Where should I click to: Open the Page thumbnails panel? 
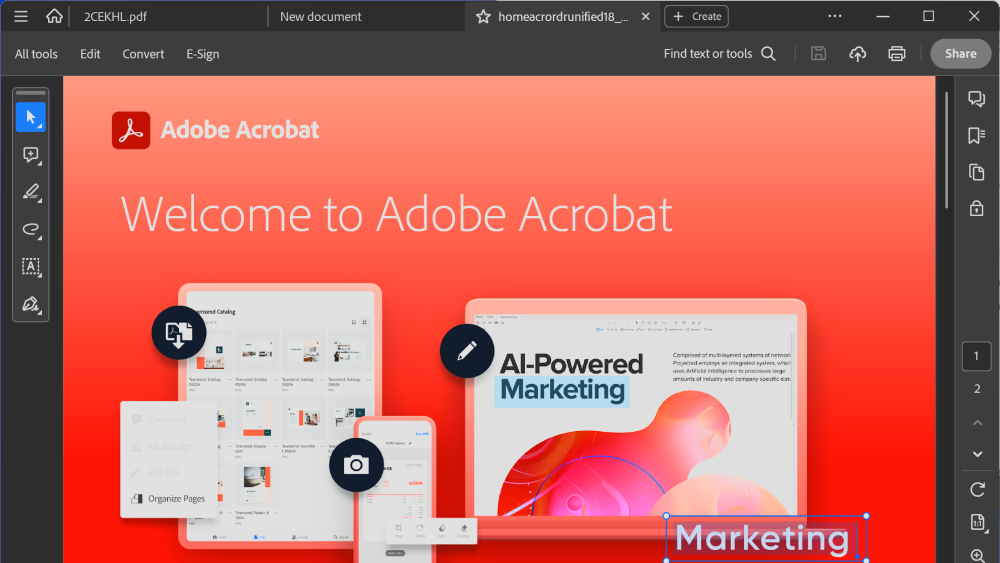(976, 172)
